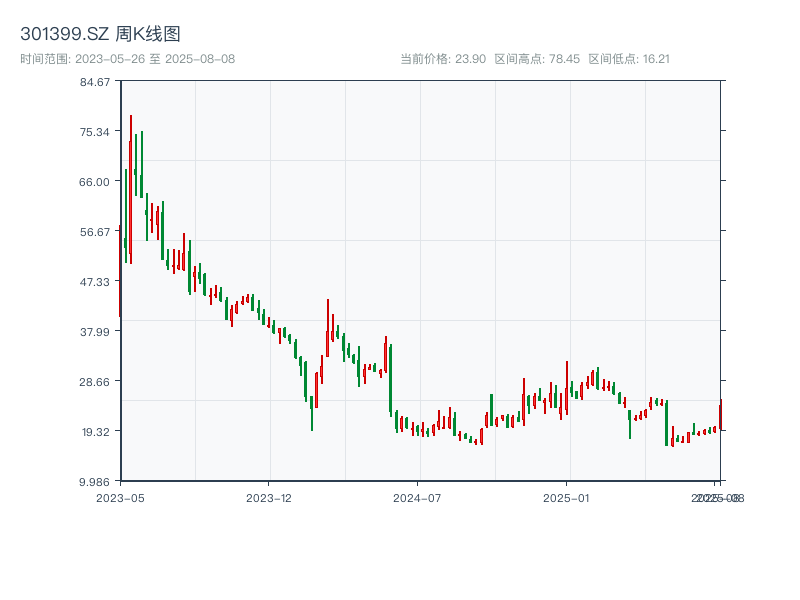Click the 区间高点 78.45 label
This screenshot has height=600, width=800.
tap(537, 59)
